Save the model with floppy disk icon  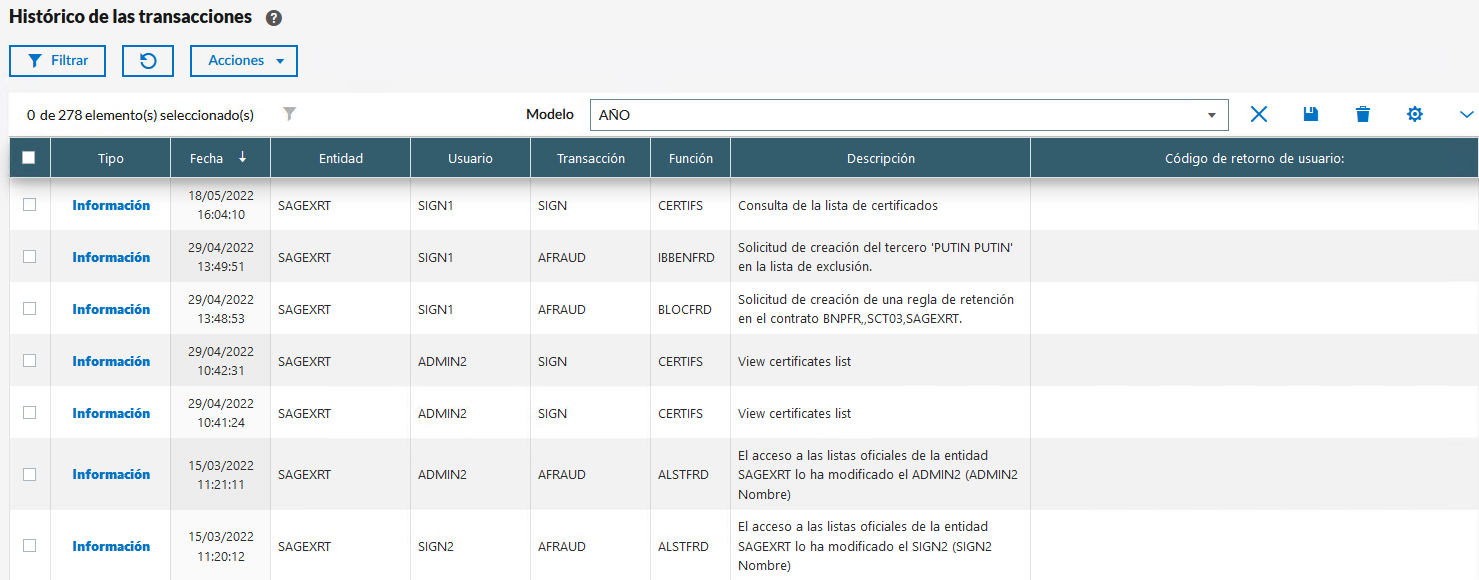[1311, 114]
